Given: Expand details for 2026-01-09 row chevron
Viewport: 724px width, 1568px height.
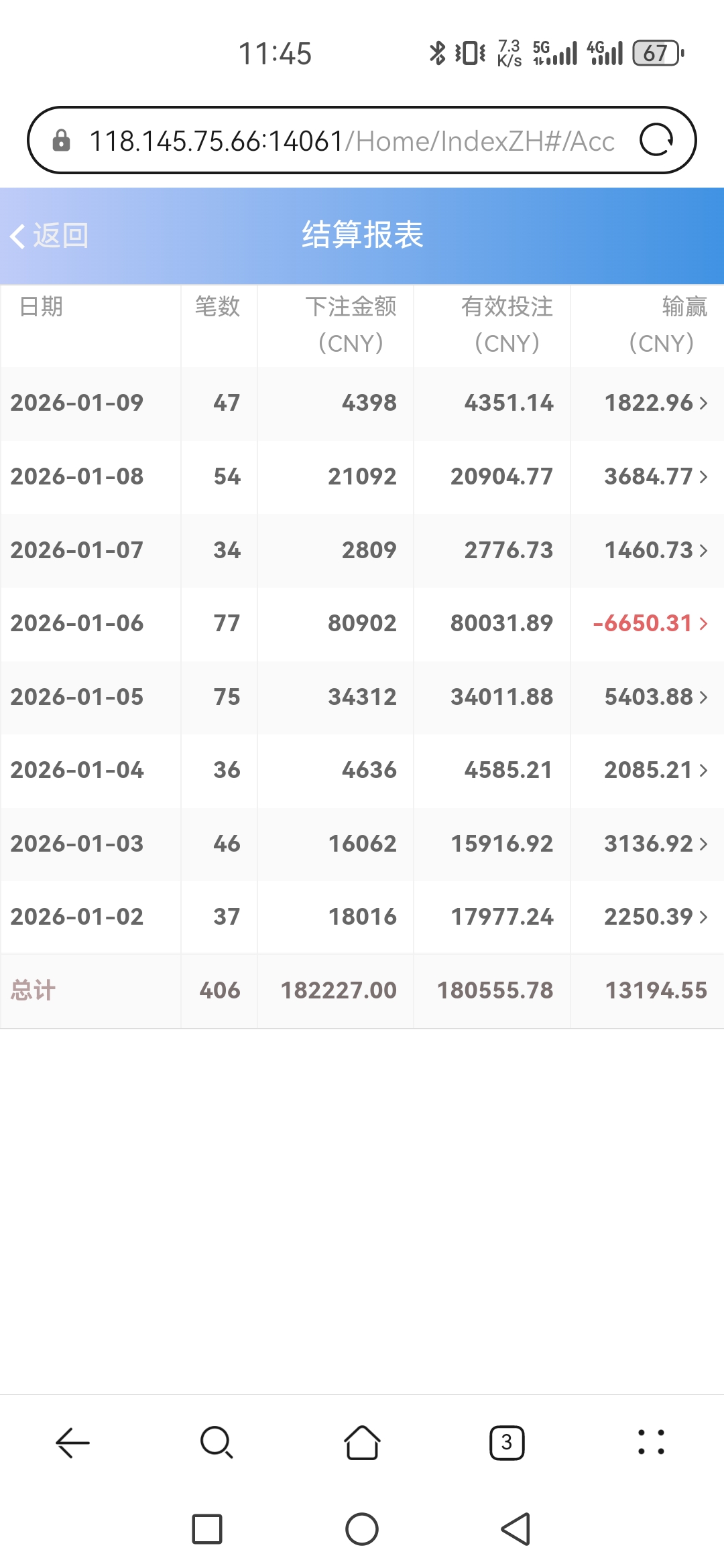Looking at the screenshot, I should [x=703, y=403].
